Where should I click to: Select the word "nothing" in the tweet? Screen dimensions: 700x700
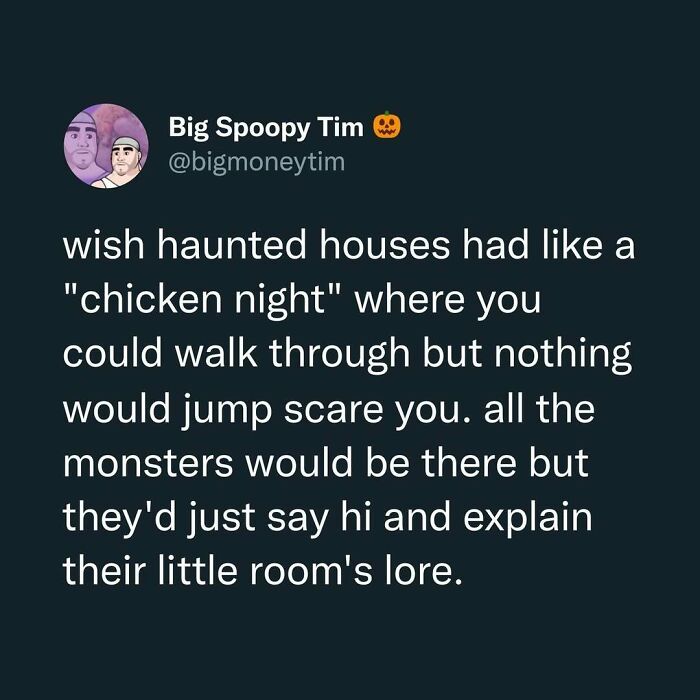coord(563,356)
